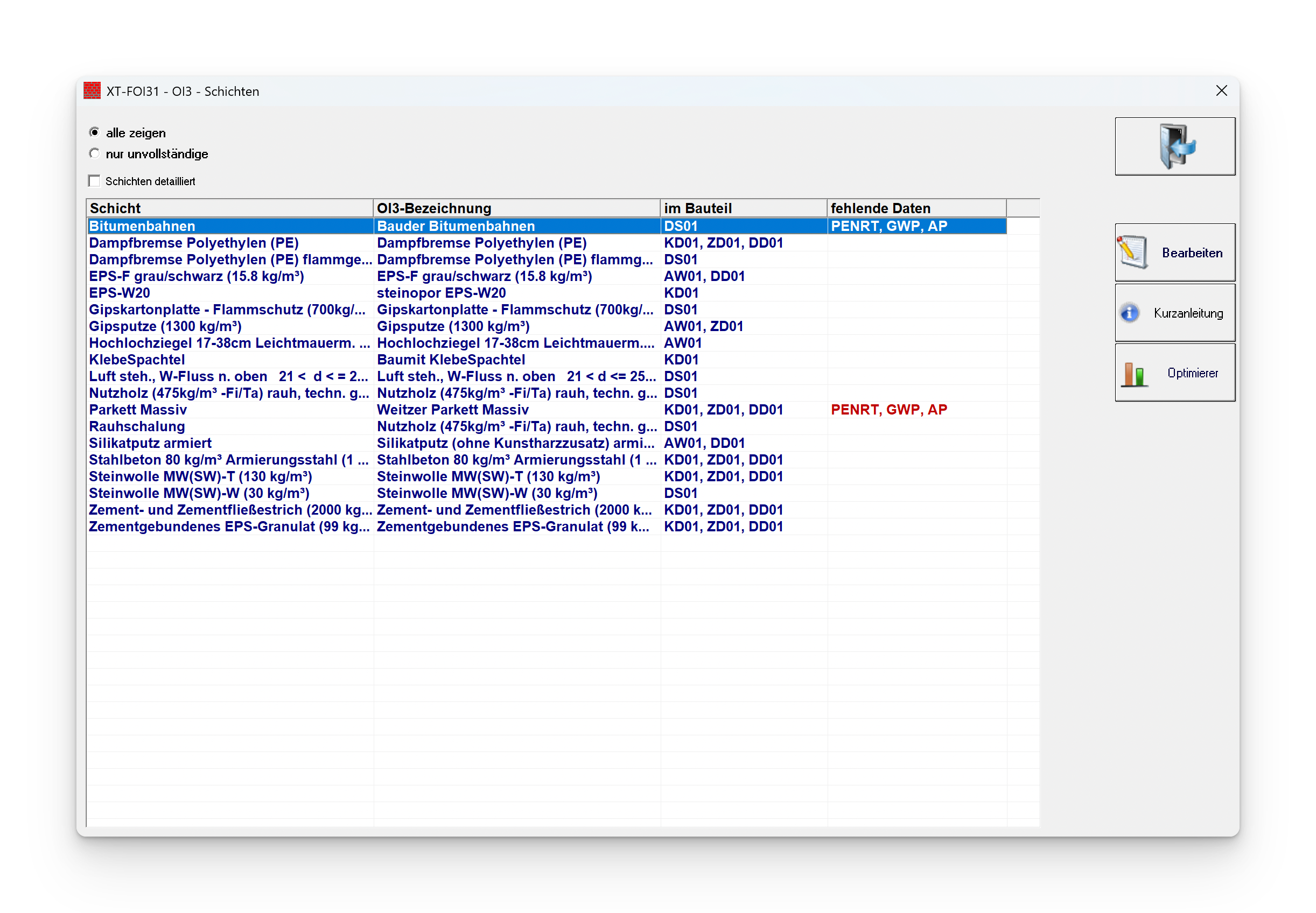Screen dimensions: 1316x913
Task: Click the Kurzanleitung blue info icon
Action: tap(1130, 313)
